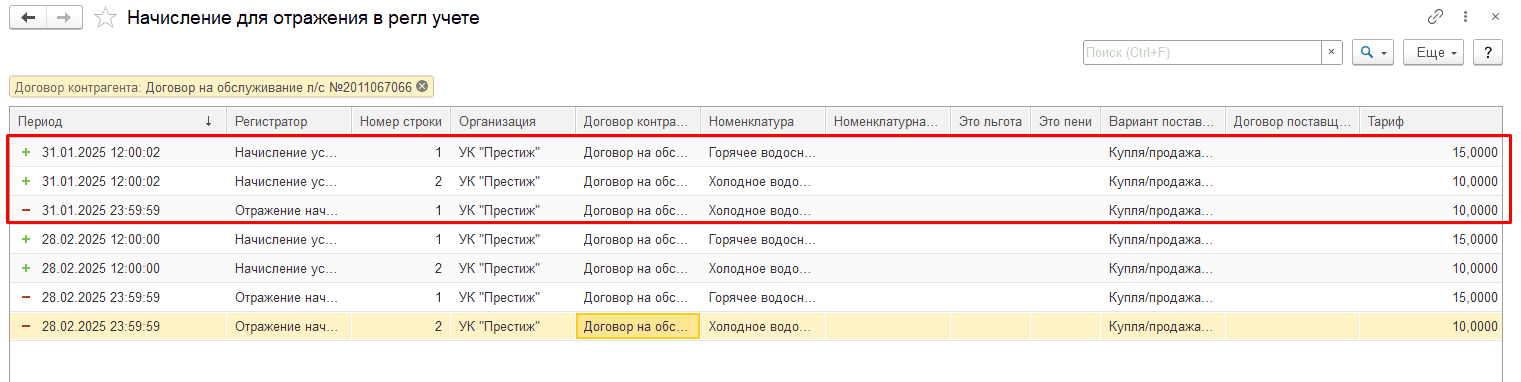This screenshot has width=1521, height=382.
Task: Click the Номенклатура column header
Action: click(x=762, y=121)
